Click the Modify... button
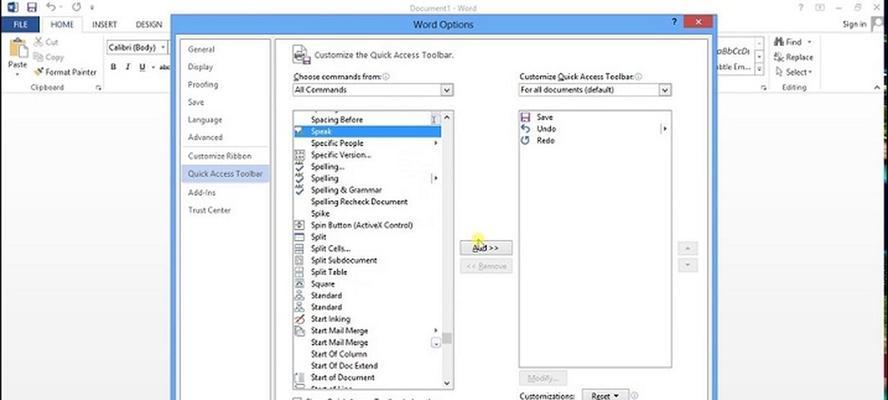Image resolution: width=888 pixels, height=400 pixels. 543,378
